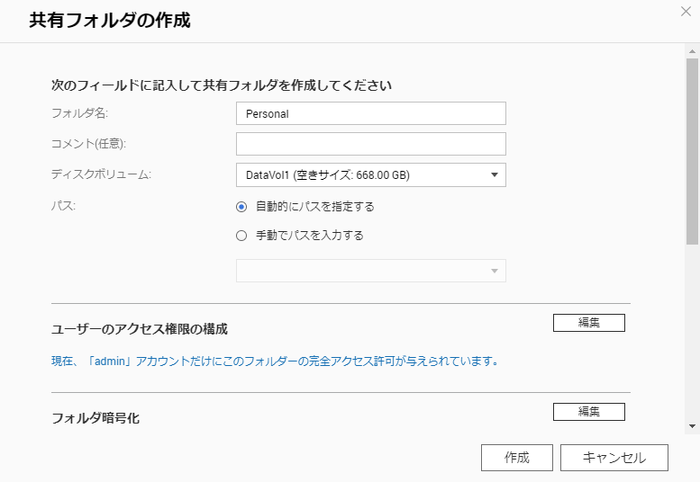Viewport: 700px width, 482px height.
Task: Click the blue admin account access notice text
Action: (x=275, y=361)
